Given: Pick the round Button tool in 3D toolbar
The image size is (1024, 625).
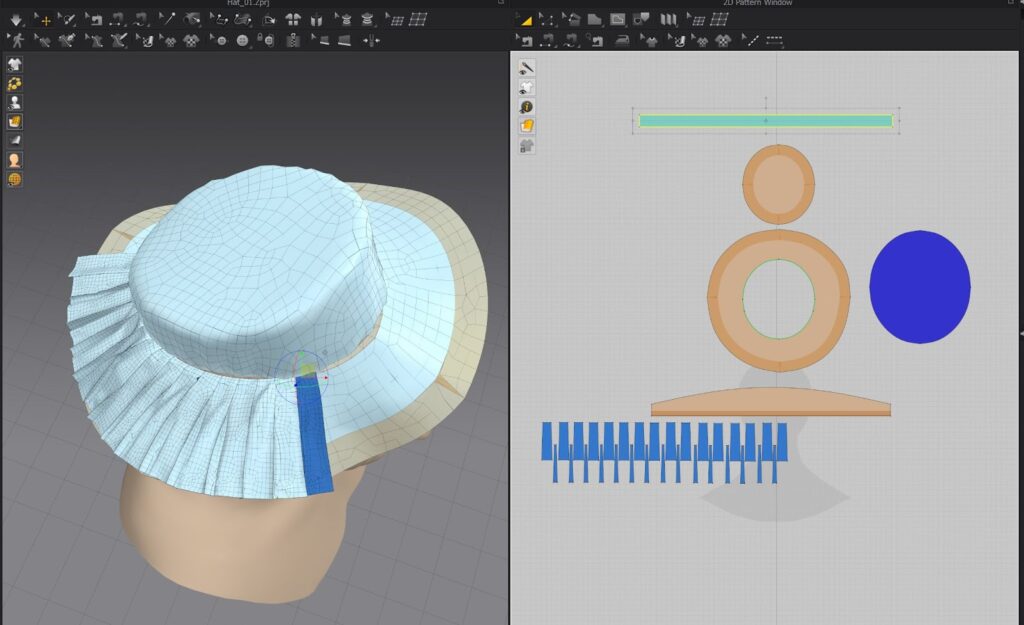Looking at the screenshot, I should 242,40.
